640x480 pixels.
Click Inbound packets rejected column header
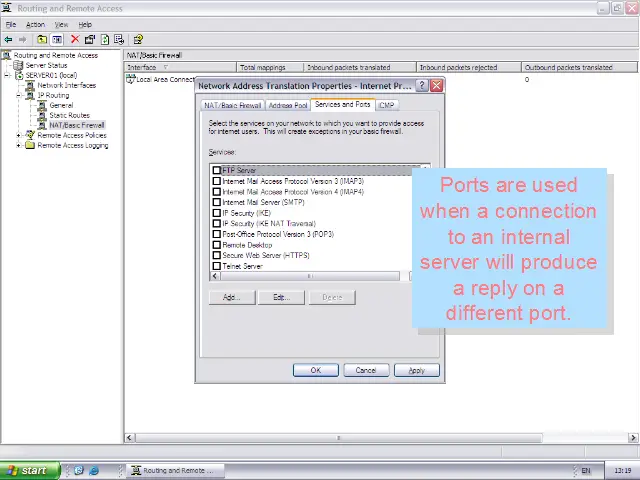tap(469, 67)
